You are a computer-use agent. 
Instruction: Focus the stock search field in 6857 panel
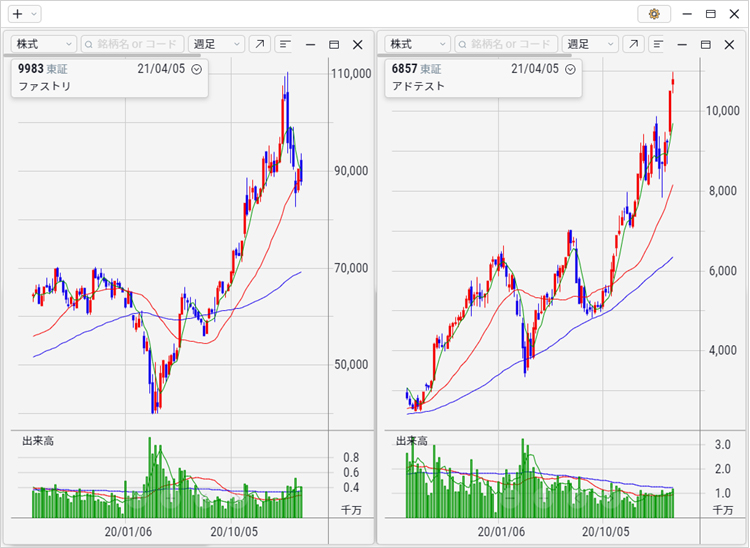click(506, 44)
